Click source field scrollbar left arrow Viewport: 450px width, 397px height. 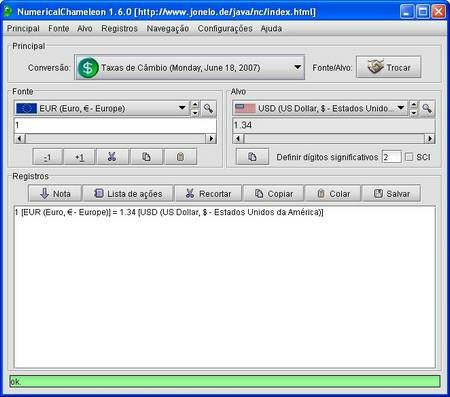(20, 138)
